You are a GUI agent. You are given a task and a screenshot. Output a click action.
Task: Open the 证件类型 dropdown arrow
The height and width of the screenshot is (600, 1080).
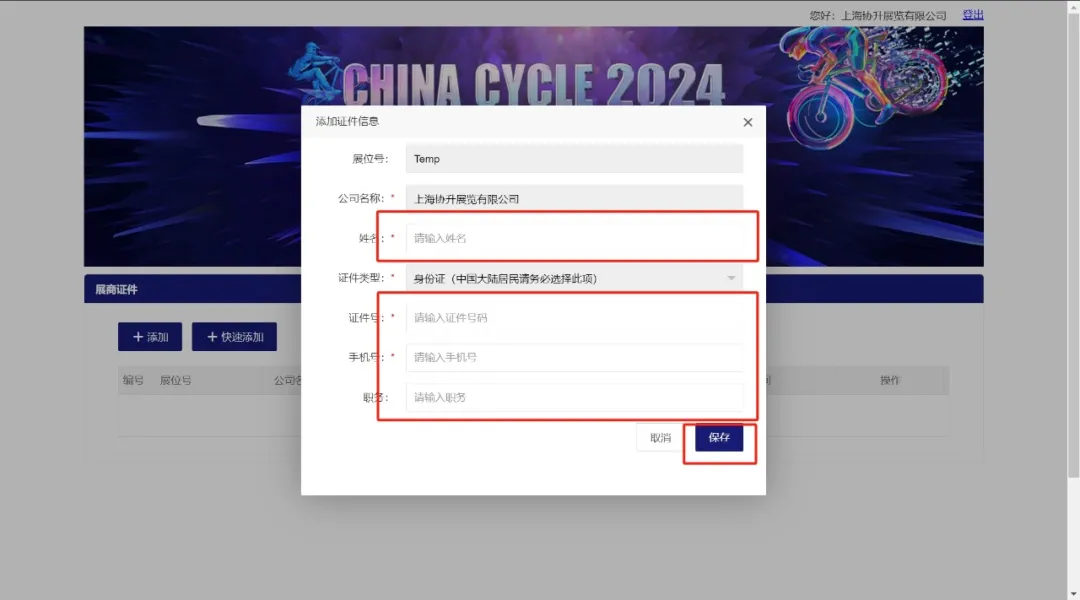point(731,278)
